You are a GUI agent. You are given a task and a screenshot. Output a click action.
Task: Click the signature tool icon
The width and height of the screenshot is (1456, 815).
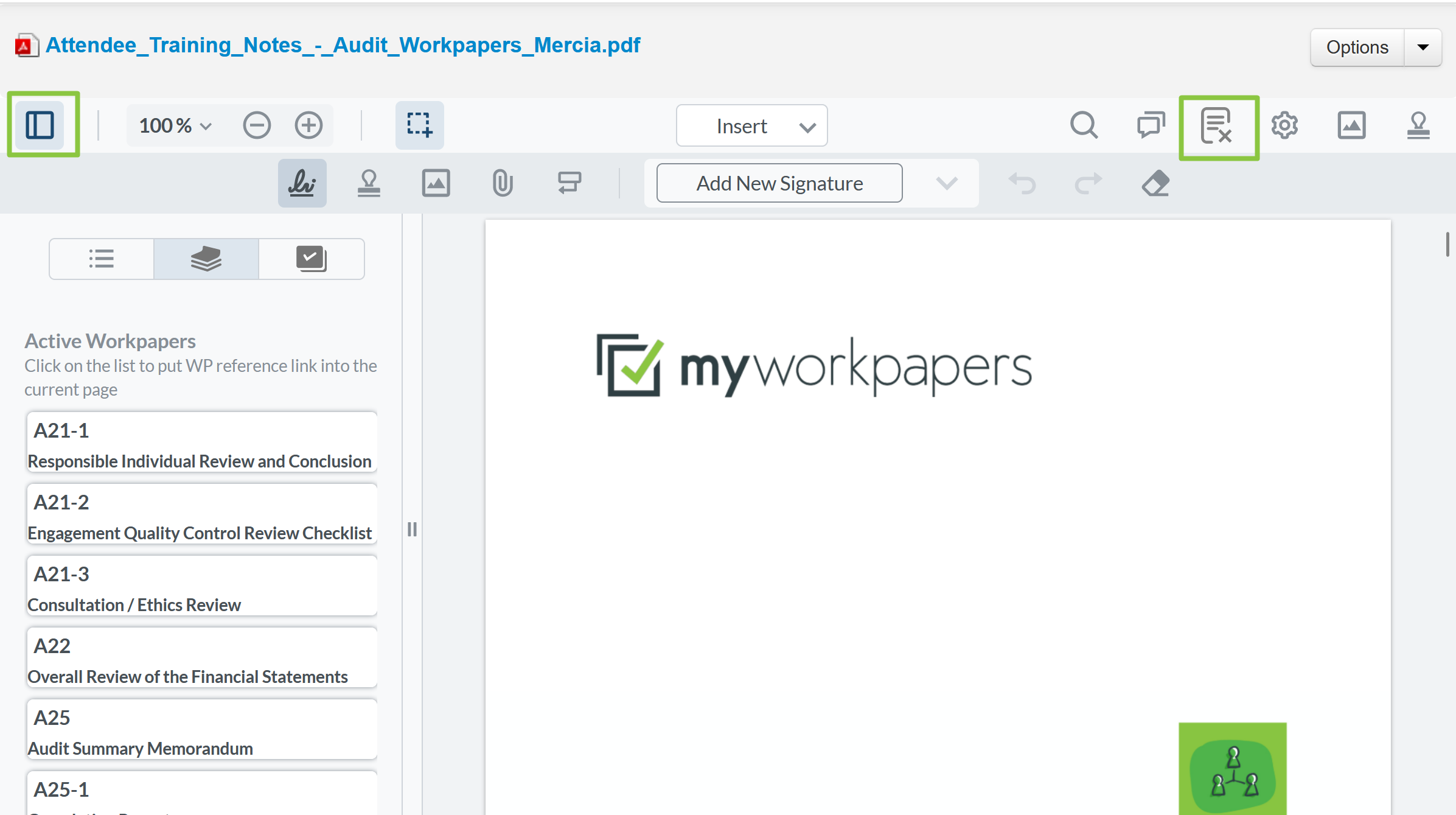pyautogui.click(x=302, y=182)
